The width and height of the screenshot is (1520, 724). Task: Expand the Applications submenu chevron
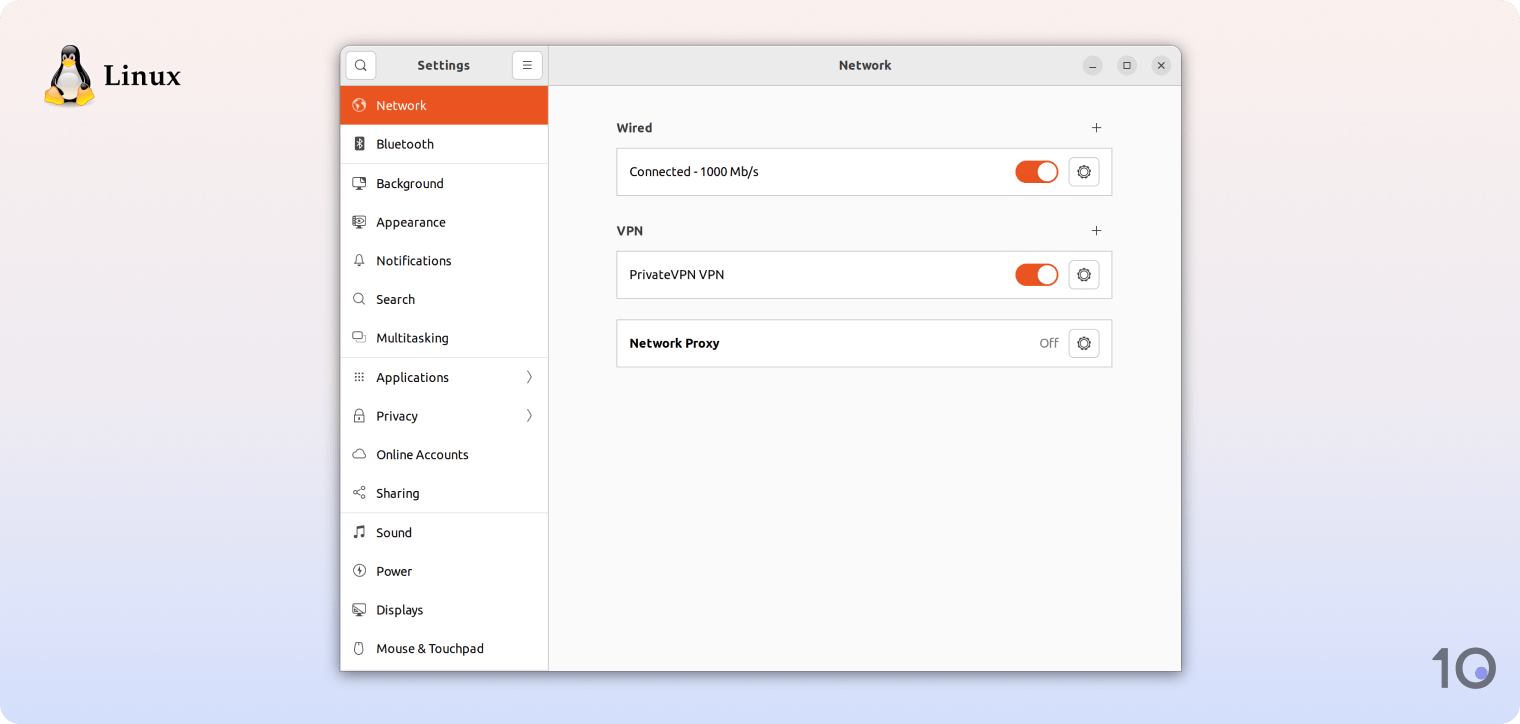point(529,377)
